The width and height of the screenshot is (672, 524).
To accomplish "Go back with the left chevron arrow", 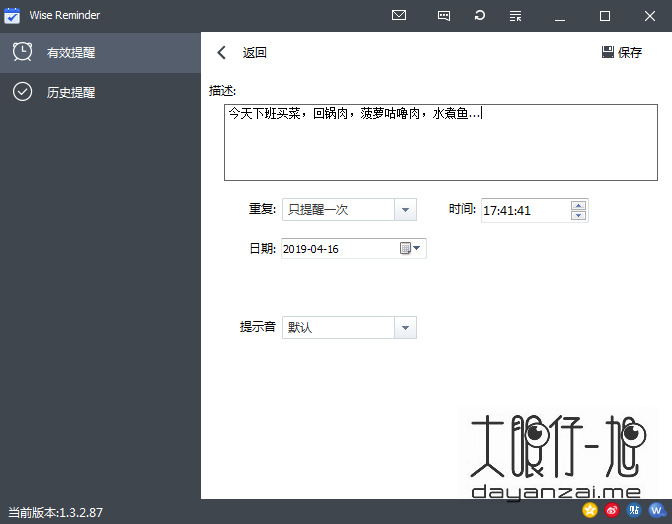I will 222,53.
